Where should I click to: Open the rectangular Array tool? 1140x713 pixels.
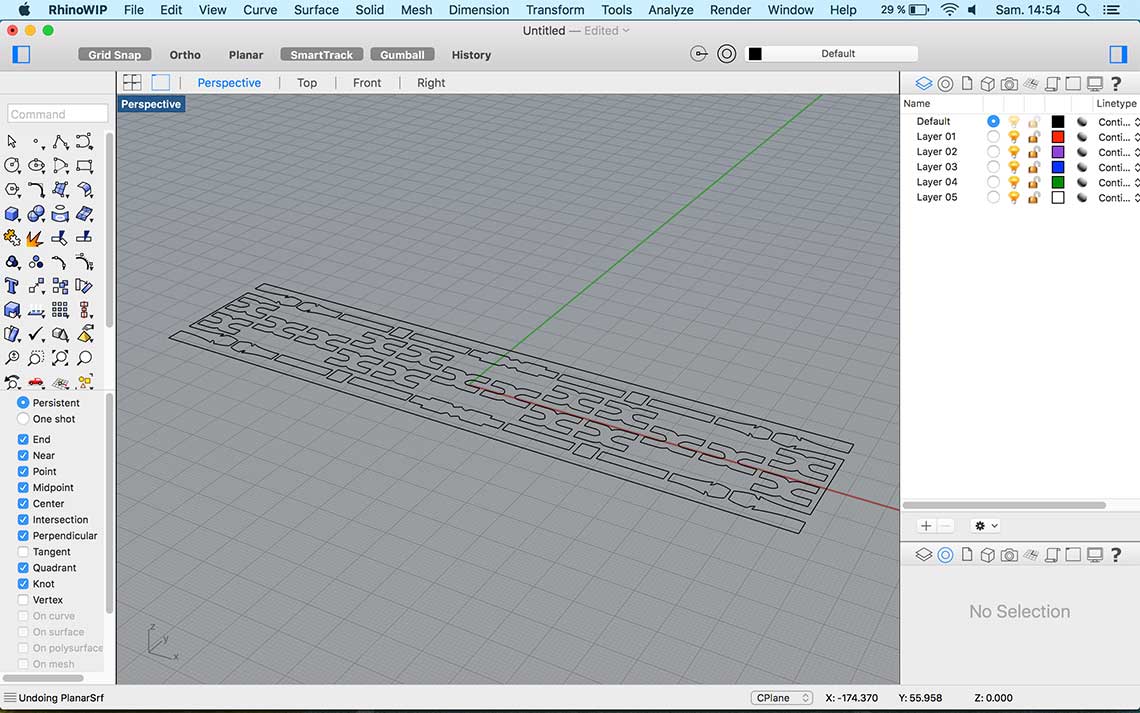(x=60, y=310)
